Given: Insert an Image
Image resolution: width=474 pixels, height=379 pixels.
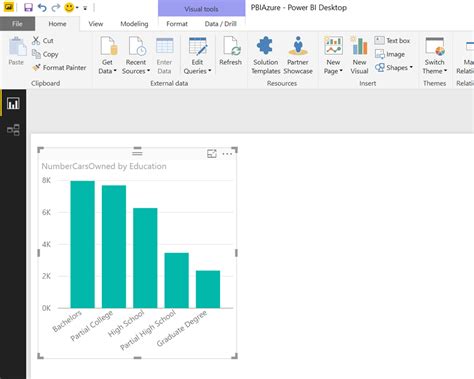Looking at the screenshot, I should pyautogui.click(x=390, y=54).
